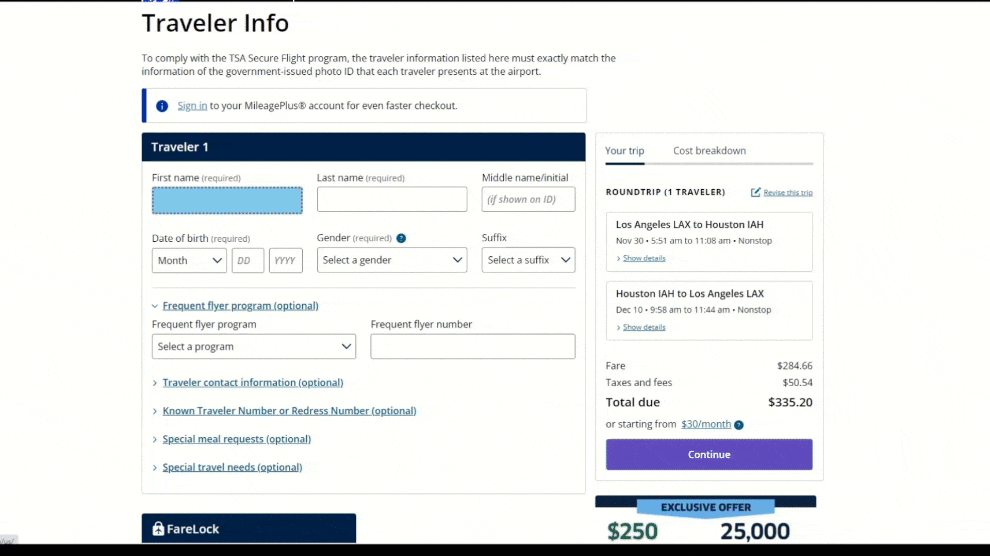990x556 pixels.
Task: Click the monthly payment help icon
Action: (739, 425)
